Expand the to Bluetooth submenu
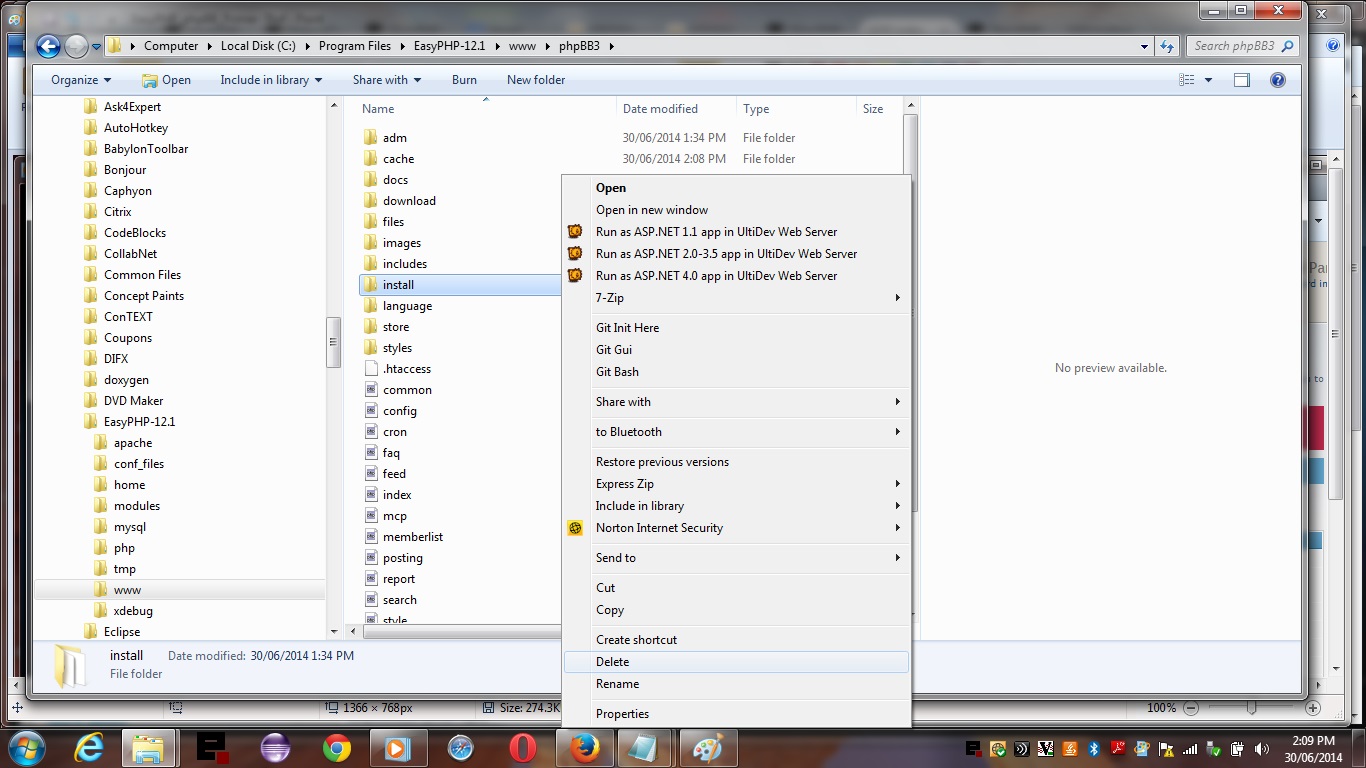Screen dimensions: 1366x768 736,432
